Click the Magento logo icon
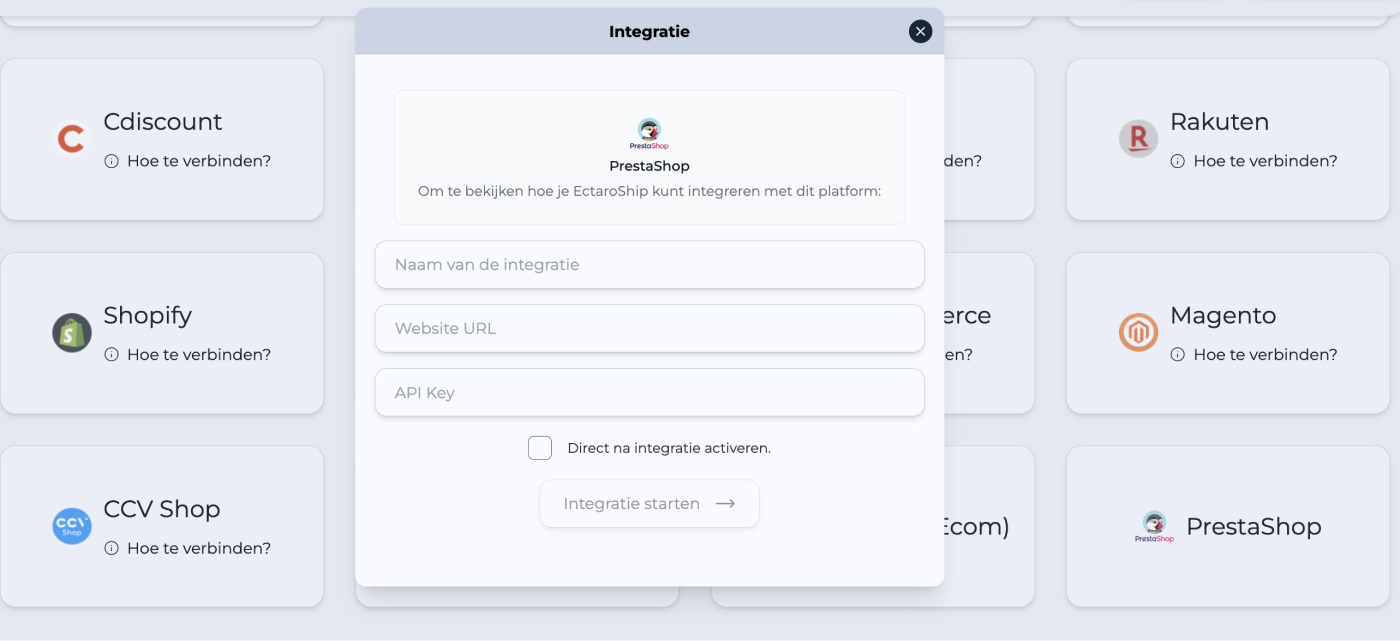Viewport: 1400px width, 641px height. coord(1138,333)
